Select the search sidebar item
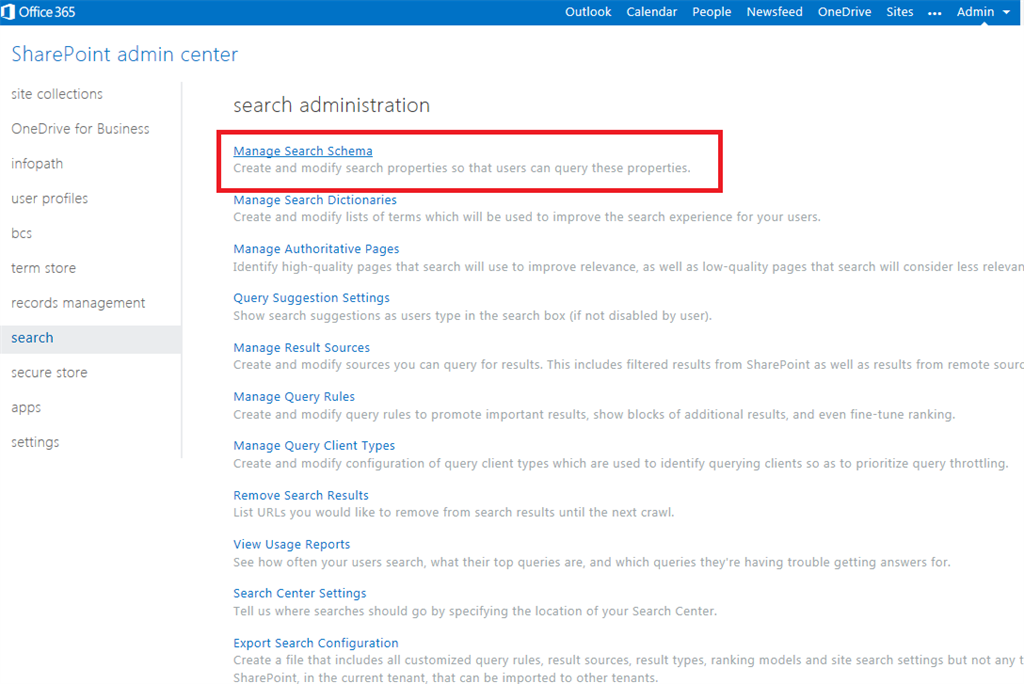The width and height of the screenshot is (1024, 684). click(91, 338)
